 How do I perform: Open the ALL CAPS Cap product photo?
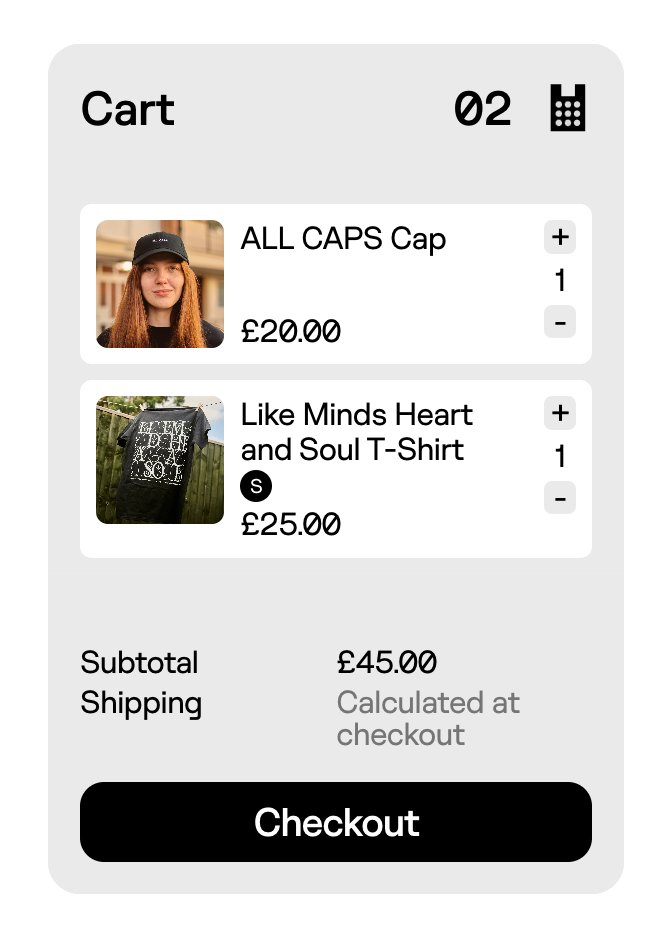point(160,284)
